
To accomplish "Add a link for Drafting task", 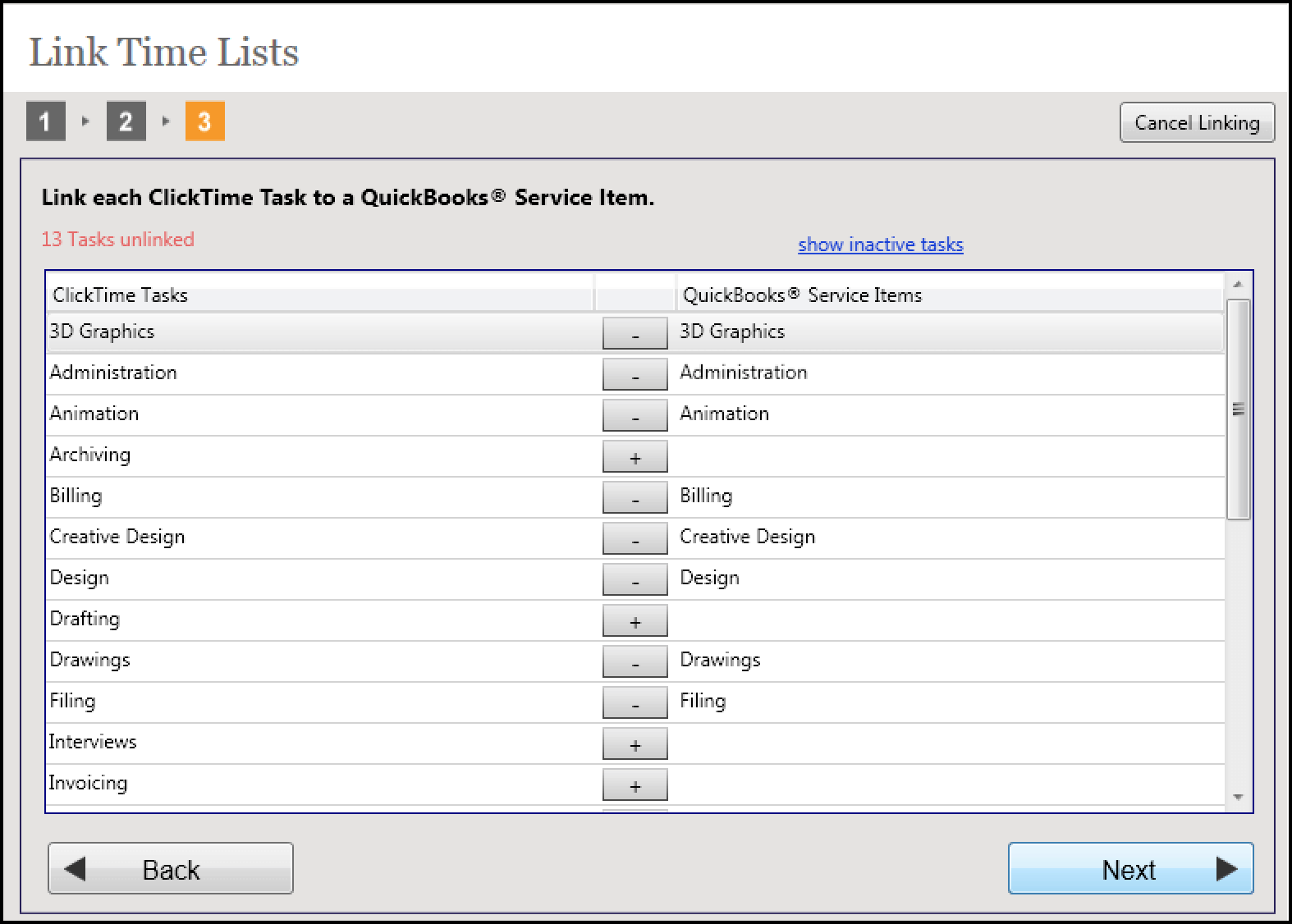I will tap(635, 621).
